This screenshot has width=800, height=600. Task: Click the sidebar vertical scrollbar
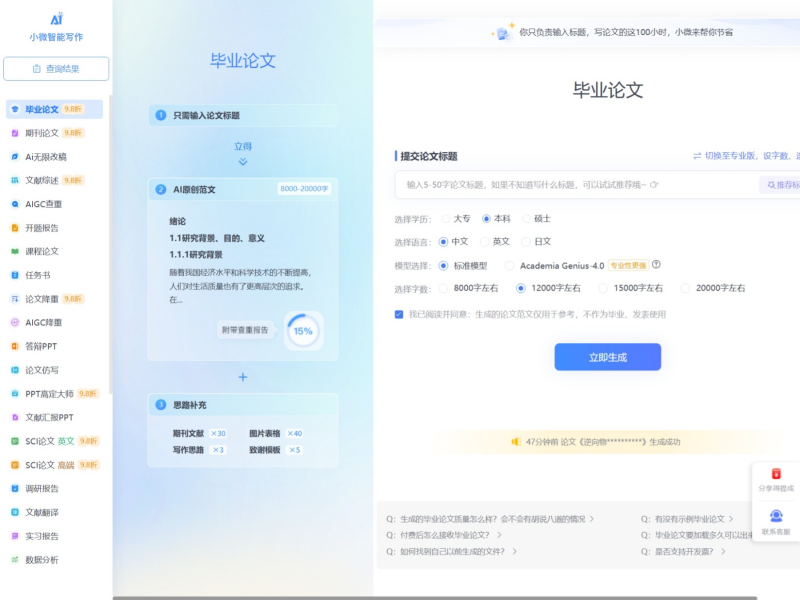coord(111,245)
